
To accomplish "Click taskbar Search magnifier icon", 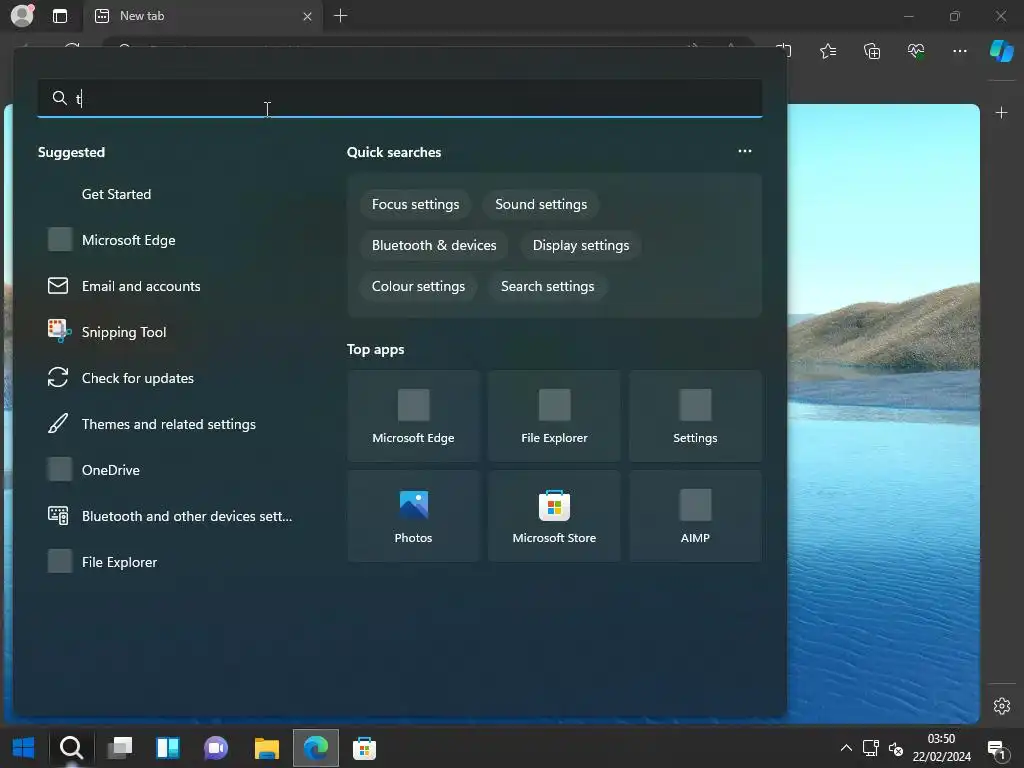I will (71, 748).
